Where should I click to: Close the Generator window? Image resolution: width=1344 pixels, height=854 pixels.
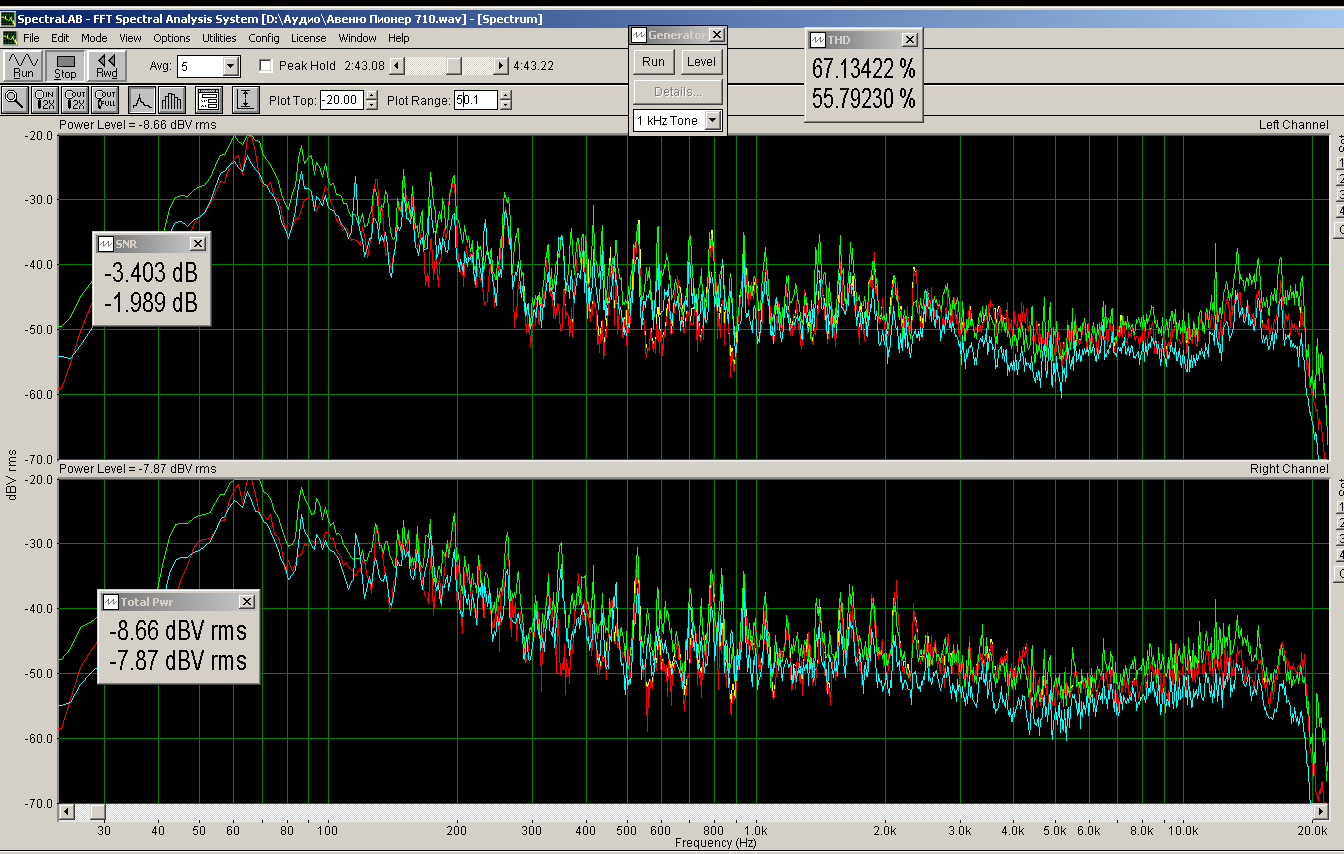click(716, 35)
